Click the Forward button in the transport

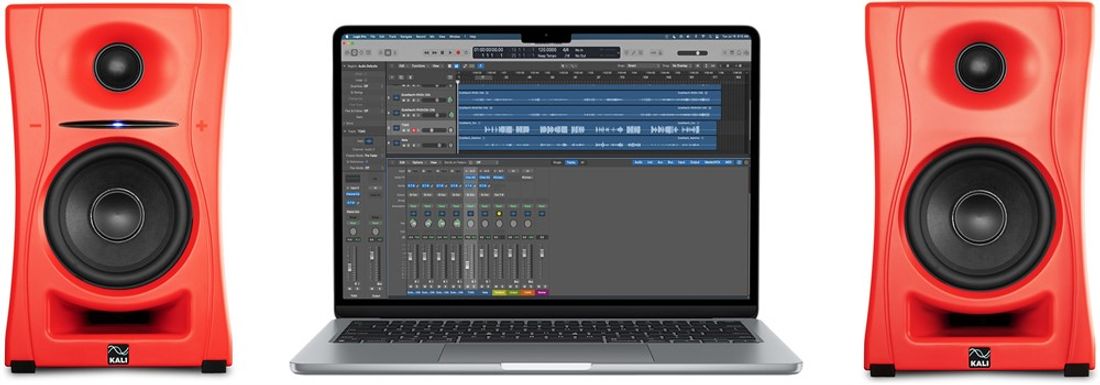[434, 52]
